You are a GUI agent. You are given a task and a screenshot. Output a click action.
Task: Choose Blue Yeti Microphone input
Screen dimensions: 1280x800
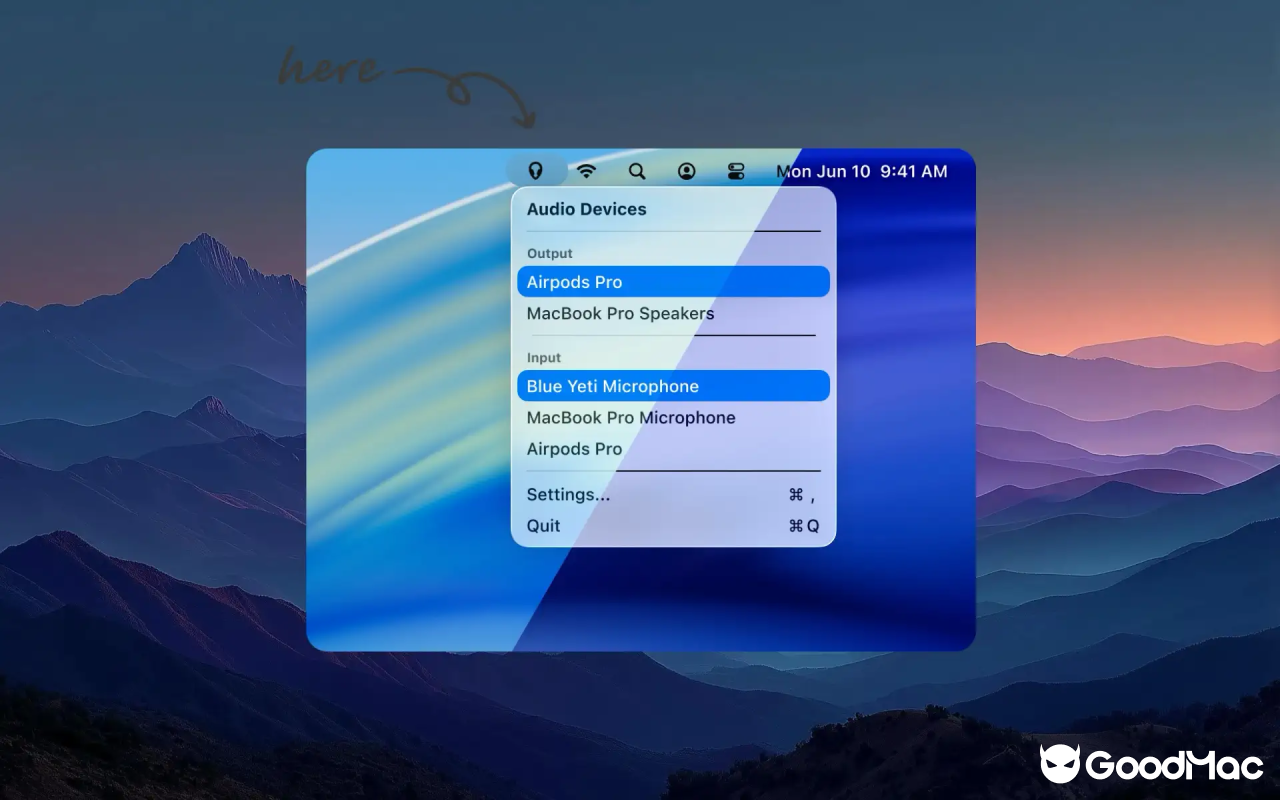tap(673, 386)
